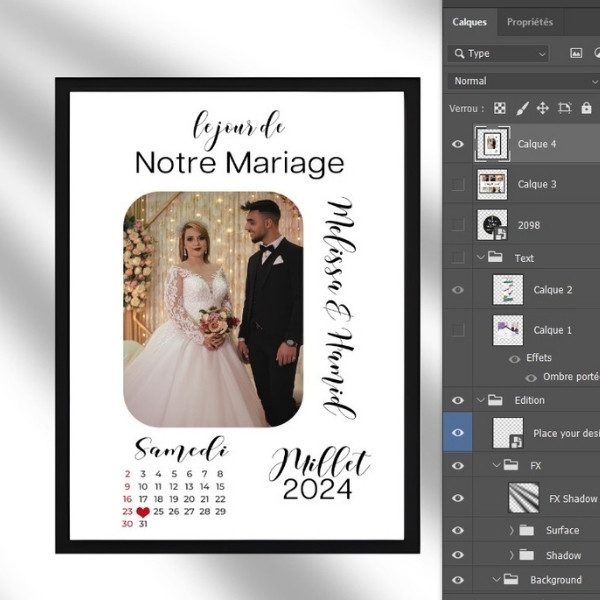Viewport: 600px width, 600px height.
Task: Click the Surface group folder icon
Action: 526,530
